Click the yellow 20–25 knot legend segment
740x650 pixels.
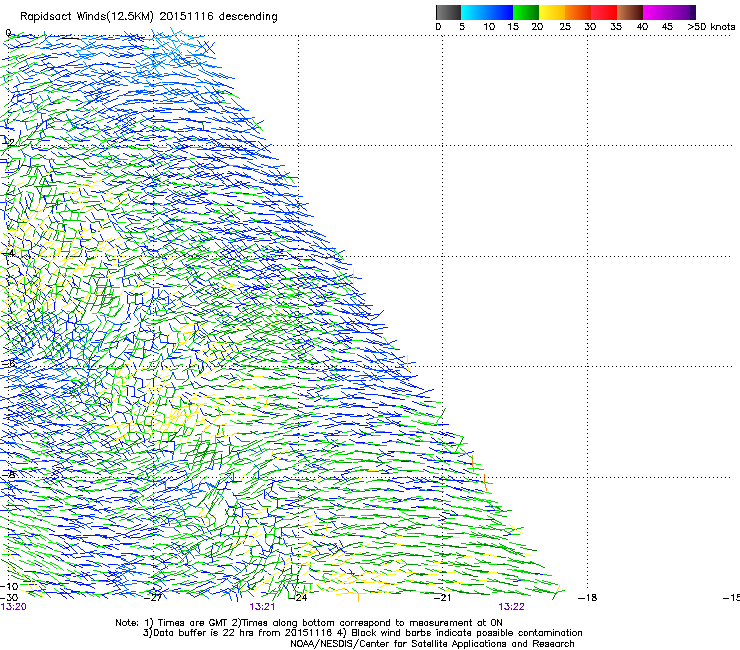[552, 12]
